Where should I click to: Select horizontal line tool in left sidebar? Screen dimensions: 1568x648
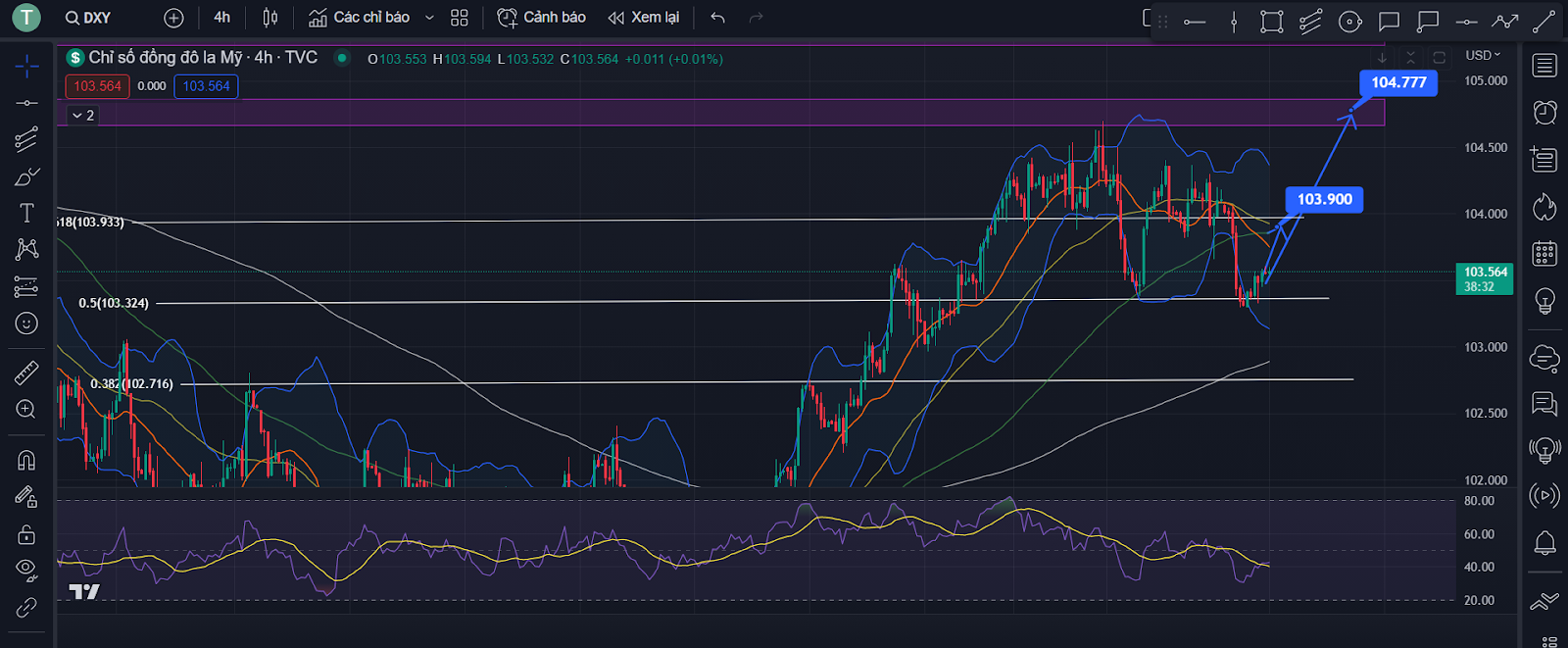click(26, 103)
